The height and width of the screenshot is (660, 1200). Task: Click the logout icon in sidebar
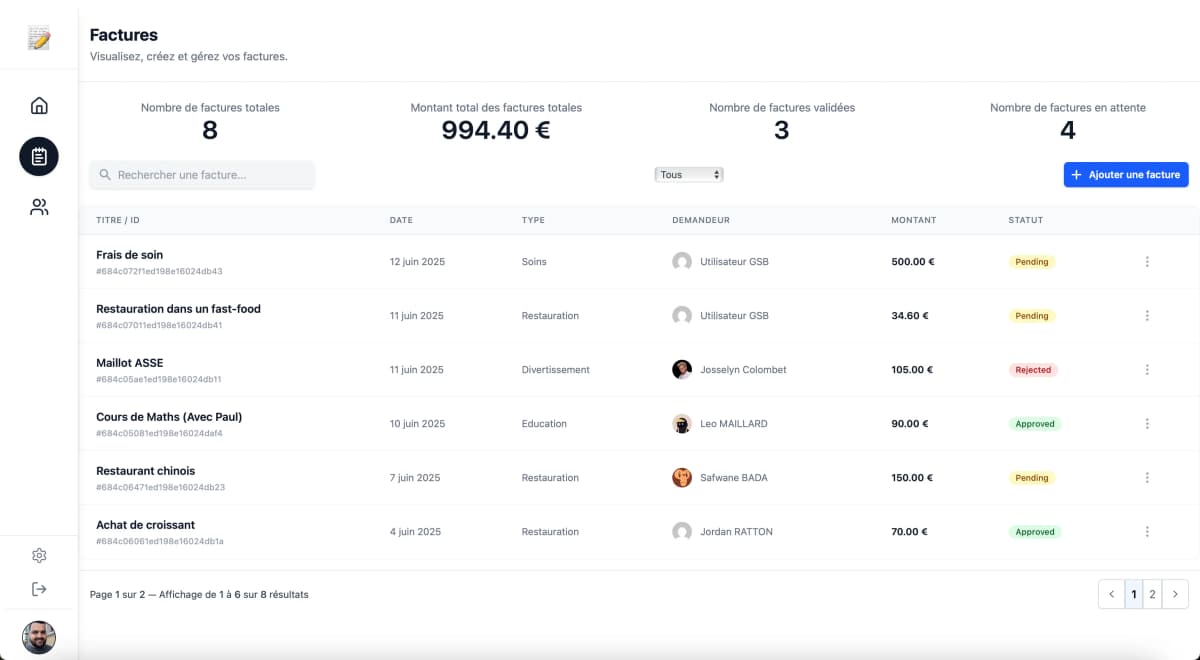coord(39,589)
